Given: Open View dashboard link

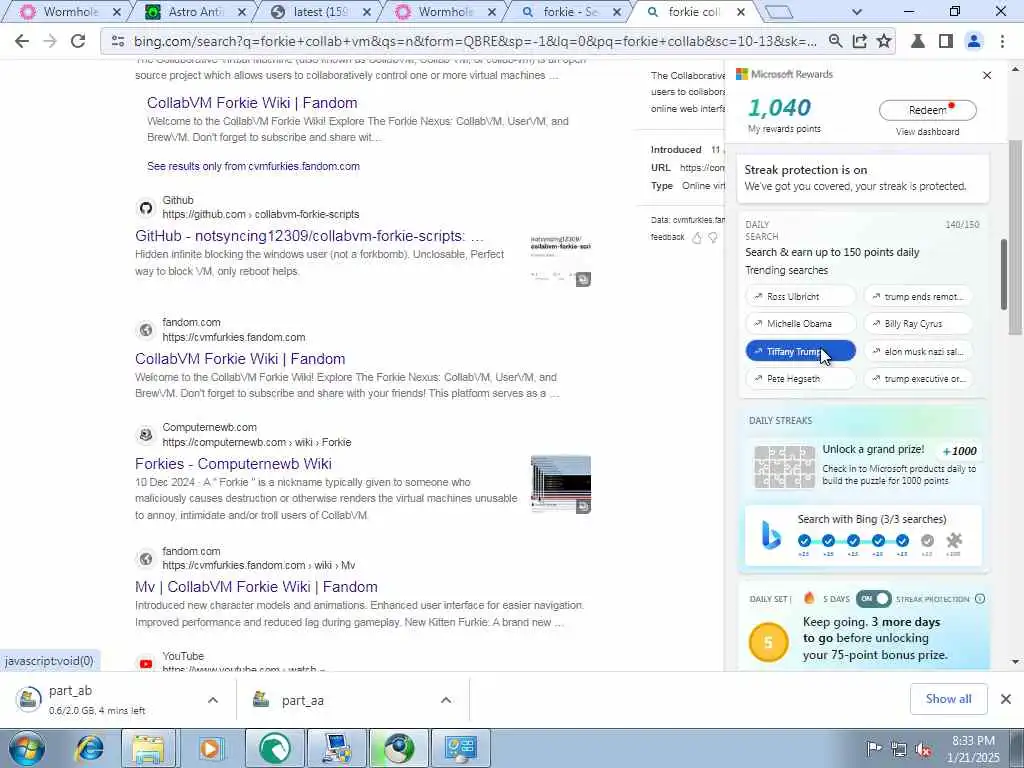Looking at the screenshot, I should click(927, 131).
